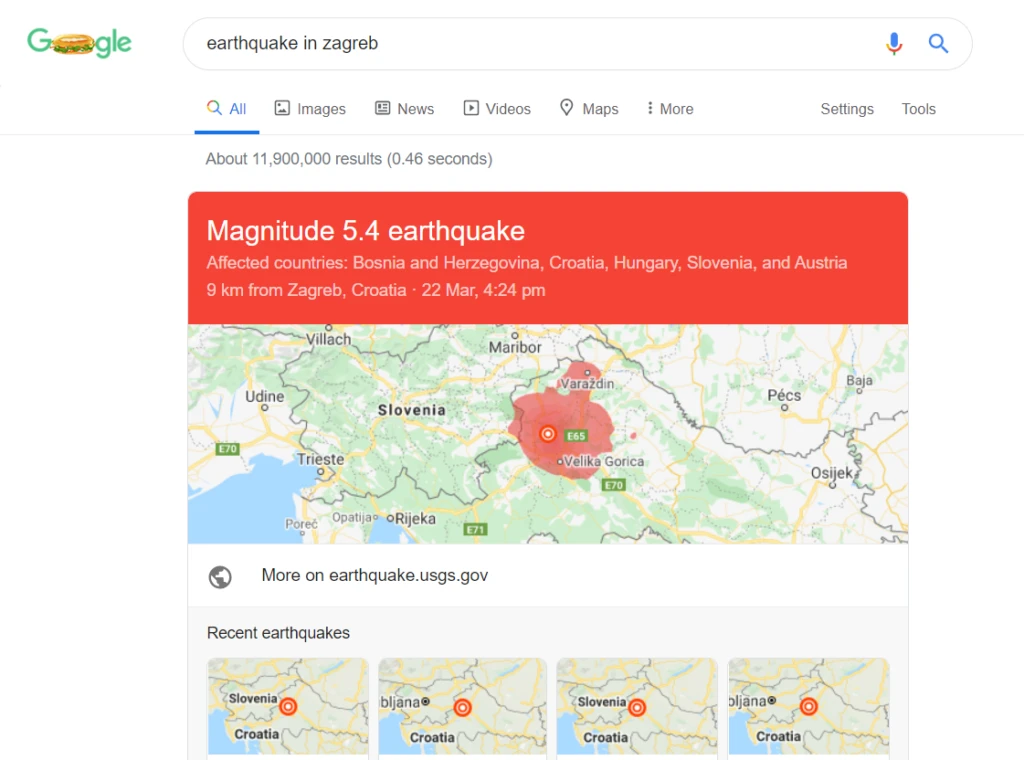Open the first recent earthquake thumbnail
This screenshot has width=1024, height=760.
pos(287,706)
